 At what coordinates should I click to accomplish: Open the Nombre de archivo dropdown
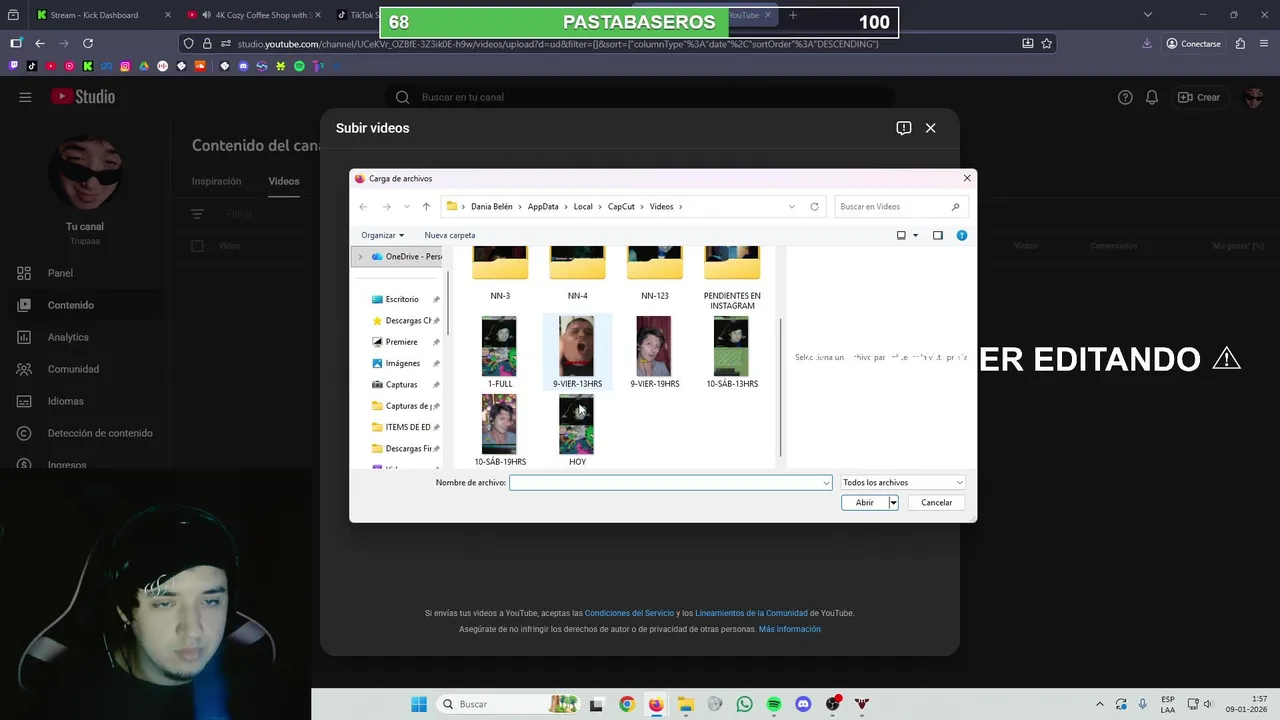click(x=826, y=483)
